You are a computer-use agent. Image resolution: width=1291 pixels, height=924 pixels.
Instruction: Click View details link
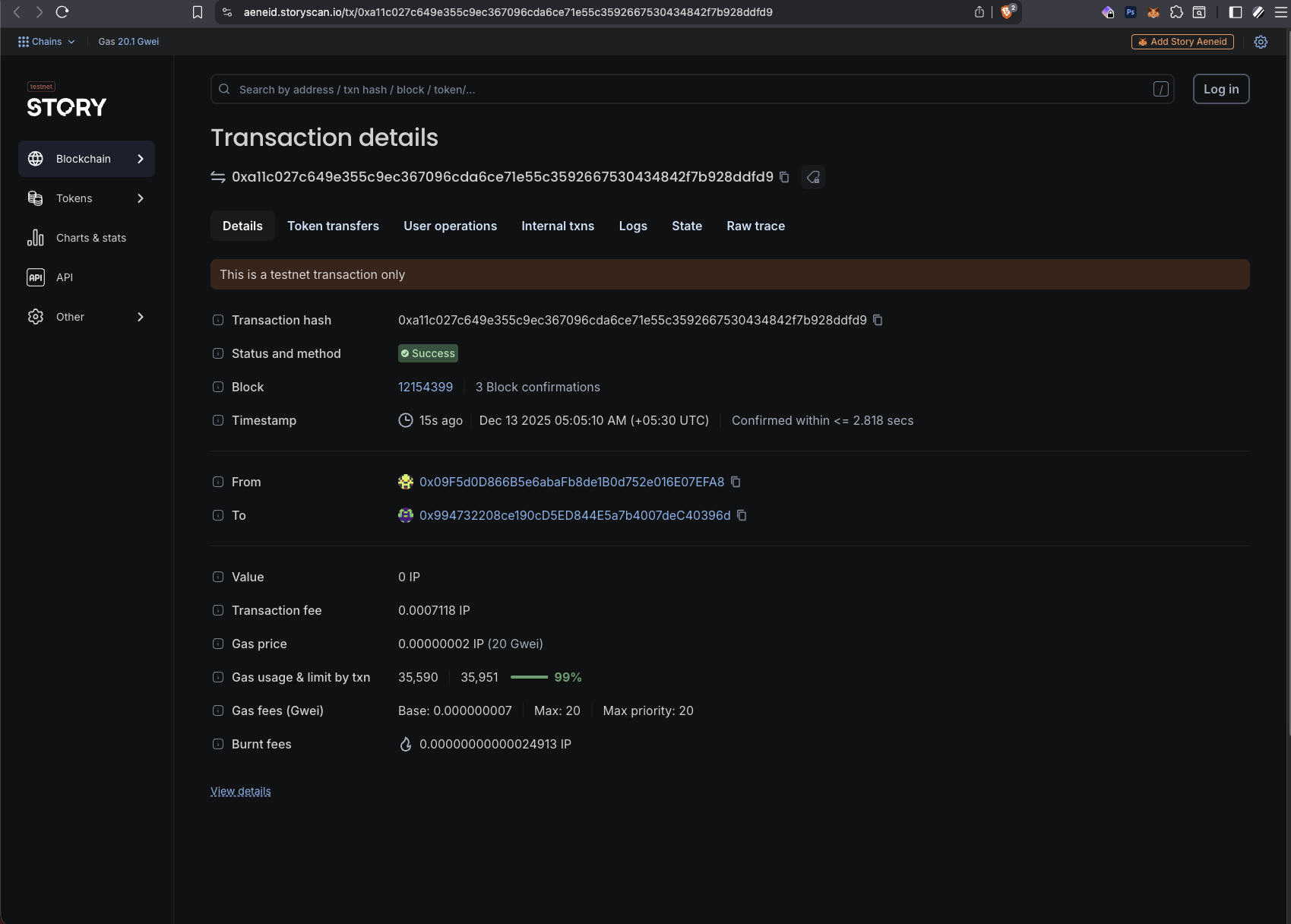click(x=241, y=791)
